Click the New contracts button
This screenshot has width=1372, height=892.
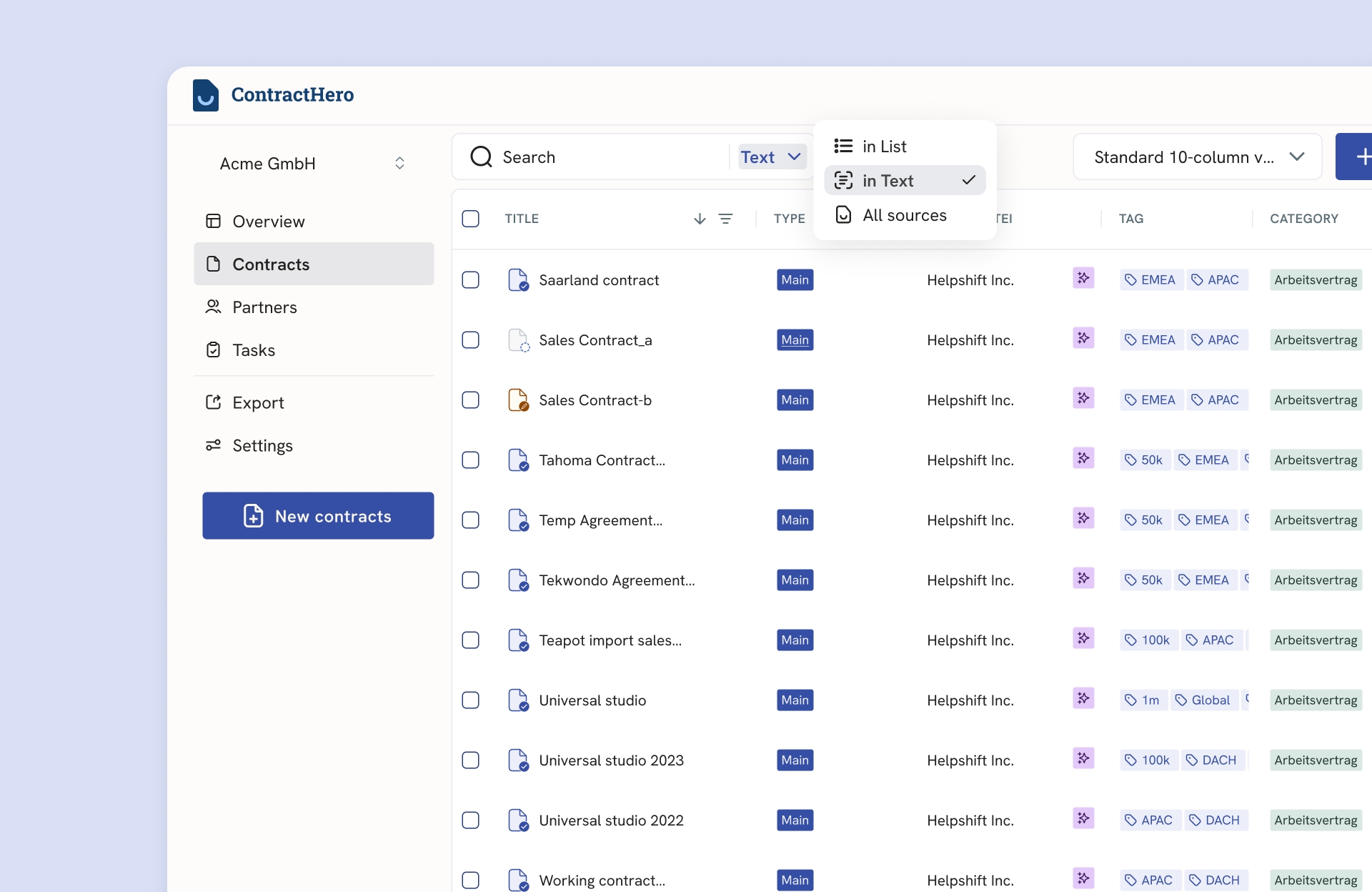[x=318, y=516]
